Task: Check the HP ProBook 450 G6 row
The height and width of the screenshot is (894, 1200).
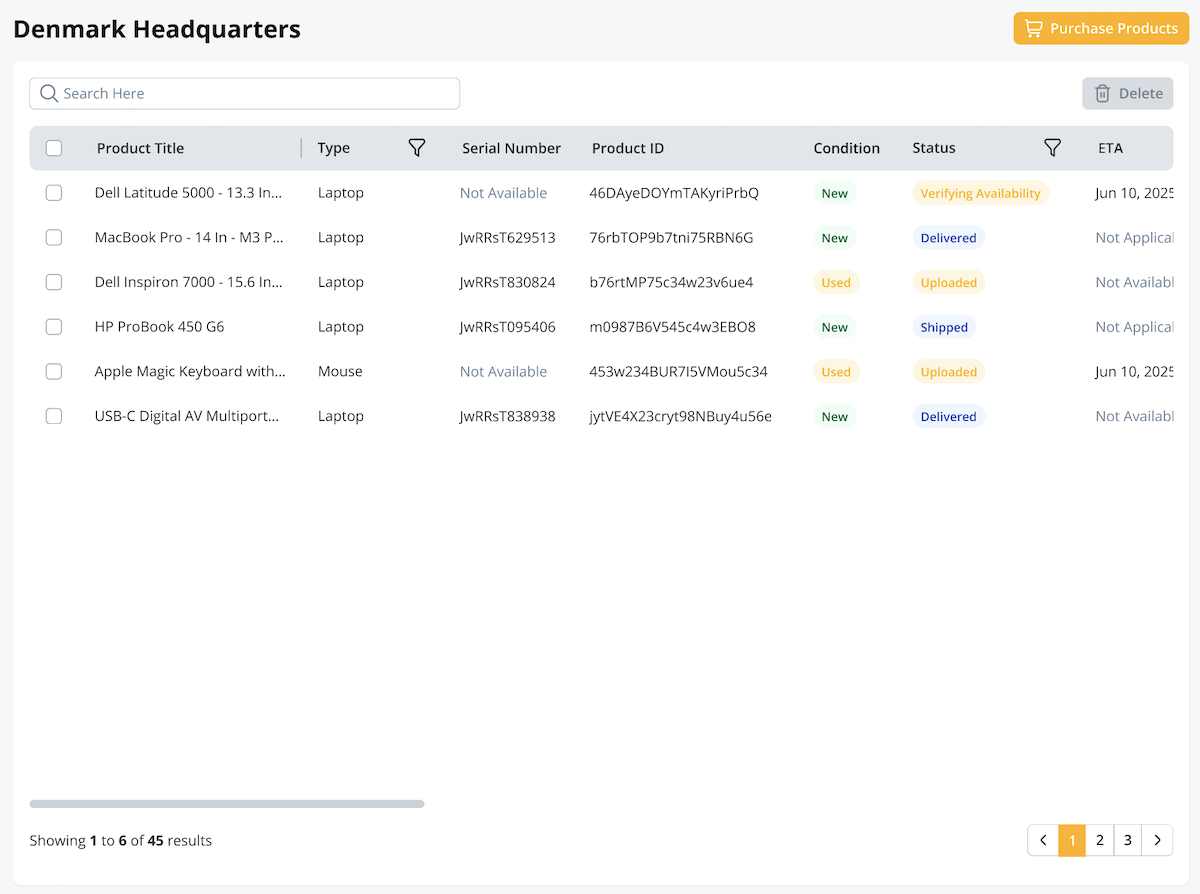Action: pyautogui.click(x=54, y=327)
